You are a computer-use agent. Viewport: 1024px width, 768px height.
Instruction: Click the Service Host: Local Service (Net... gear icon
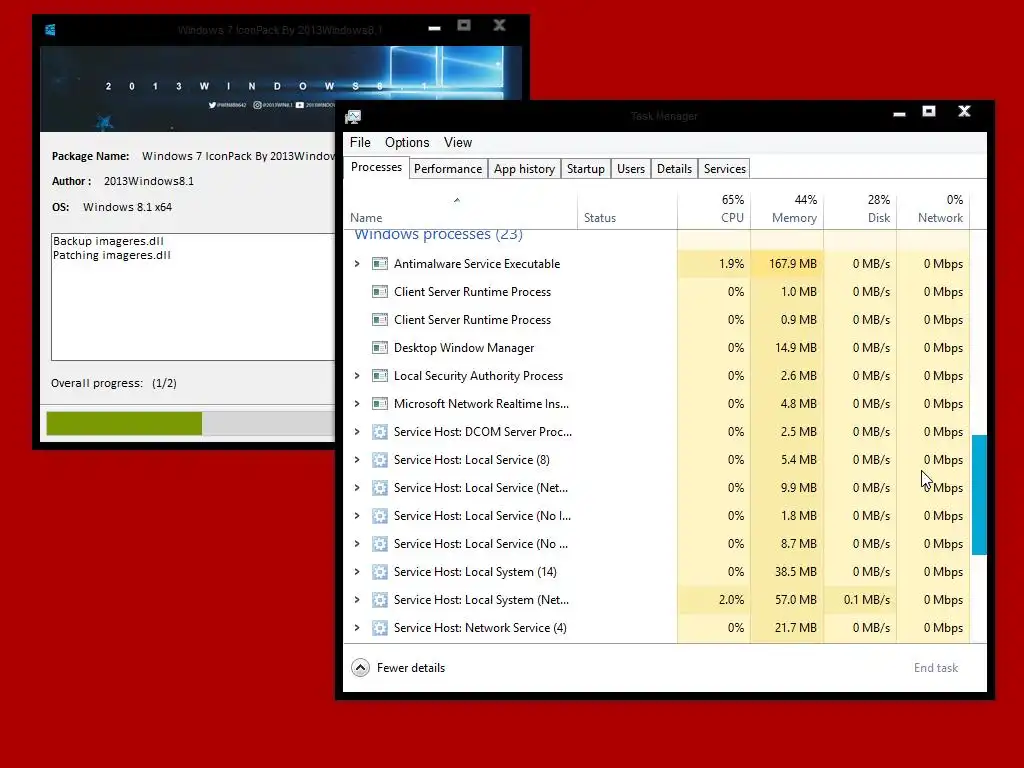coord(379,488)
